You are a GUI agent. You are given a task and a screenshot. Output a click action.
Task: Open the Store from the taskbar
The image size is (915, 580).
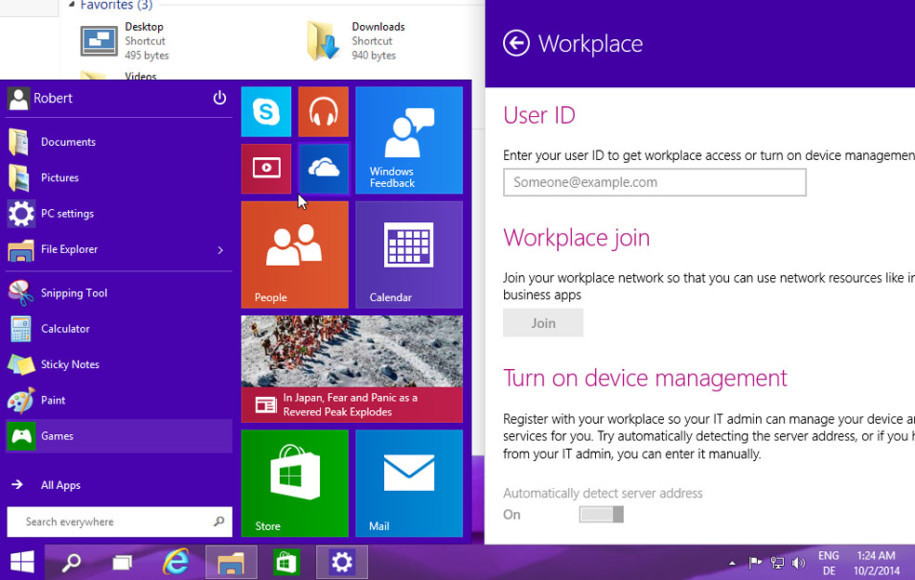click(286, 562)
